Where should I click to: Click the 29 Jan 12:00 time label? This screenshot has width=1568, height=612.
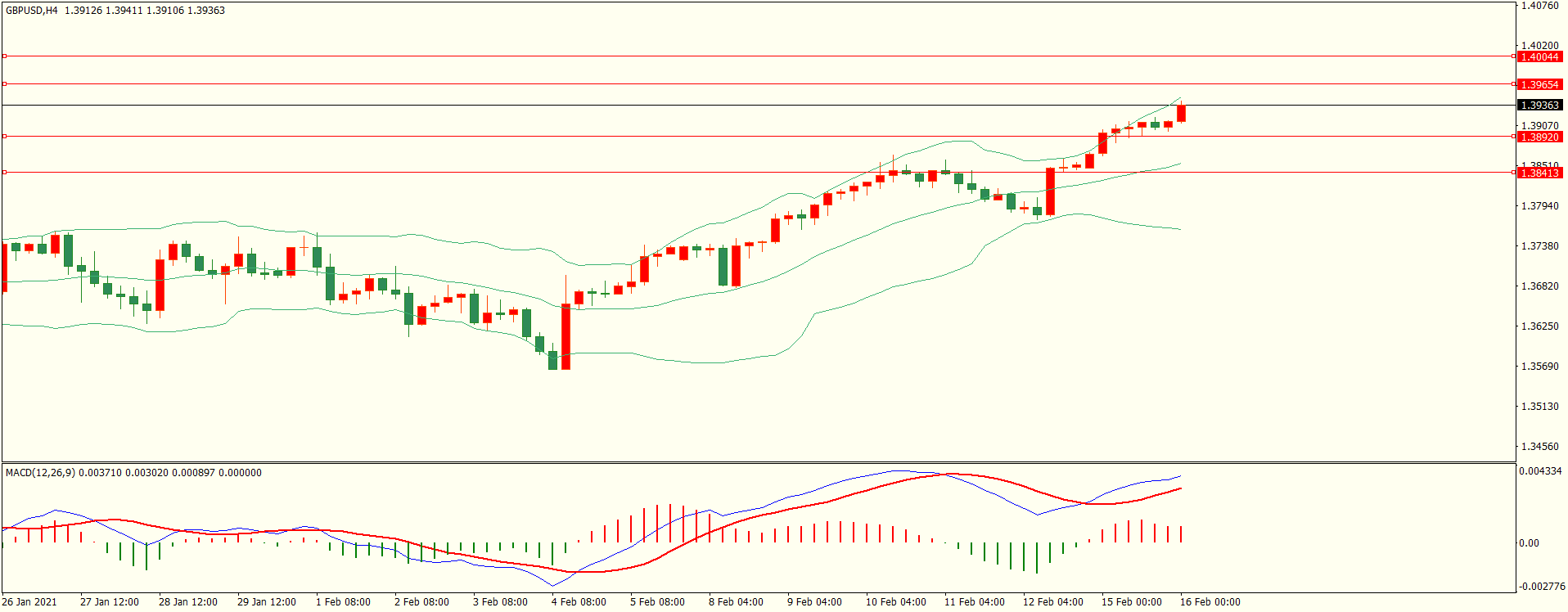(267, 602)
